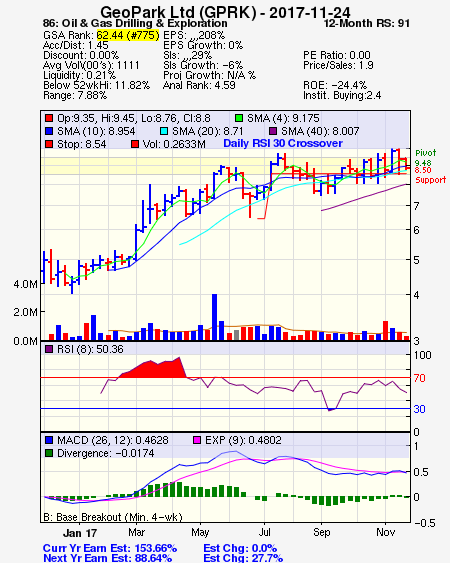
Task: Click the red Support label
Action: point(431,180)
